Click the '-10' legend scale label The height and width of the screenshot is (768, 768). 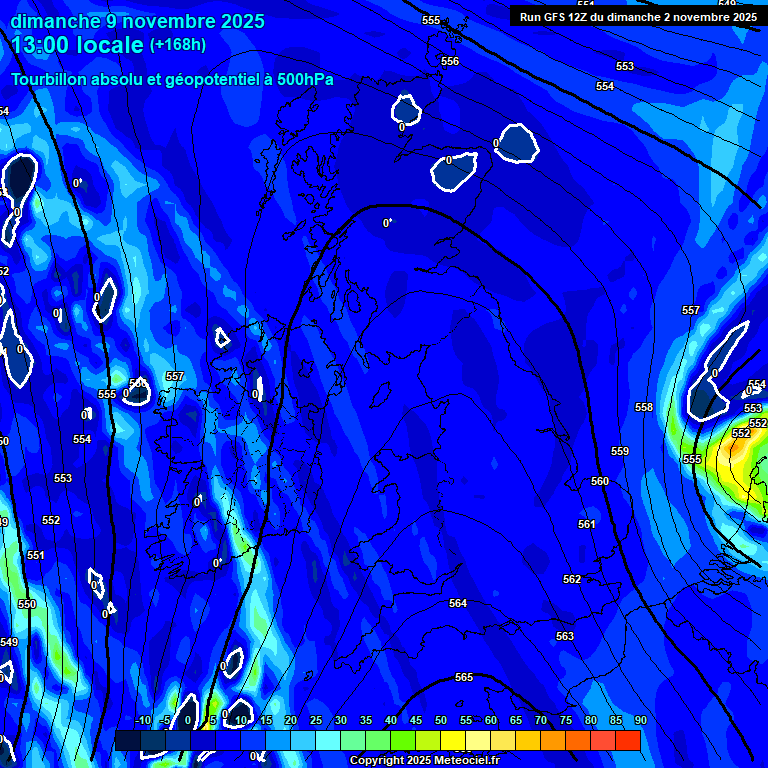tap(143, 720)
